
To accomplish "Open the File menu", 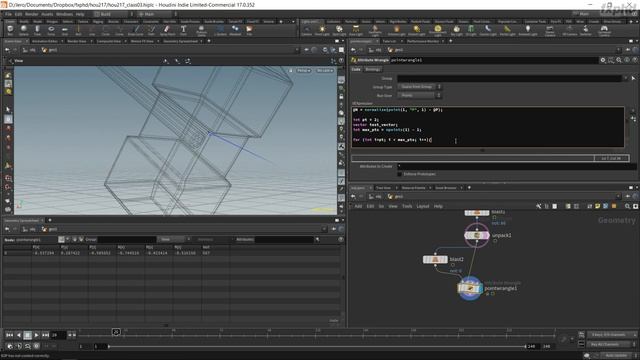I will [8, 14].
